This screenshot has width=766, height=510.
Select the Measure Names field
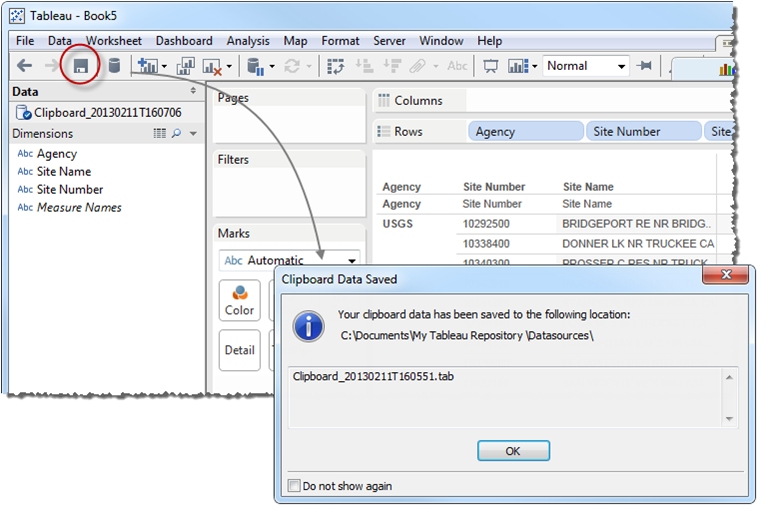tap(79, 208)
